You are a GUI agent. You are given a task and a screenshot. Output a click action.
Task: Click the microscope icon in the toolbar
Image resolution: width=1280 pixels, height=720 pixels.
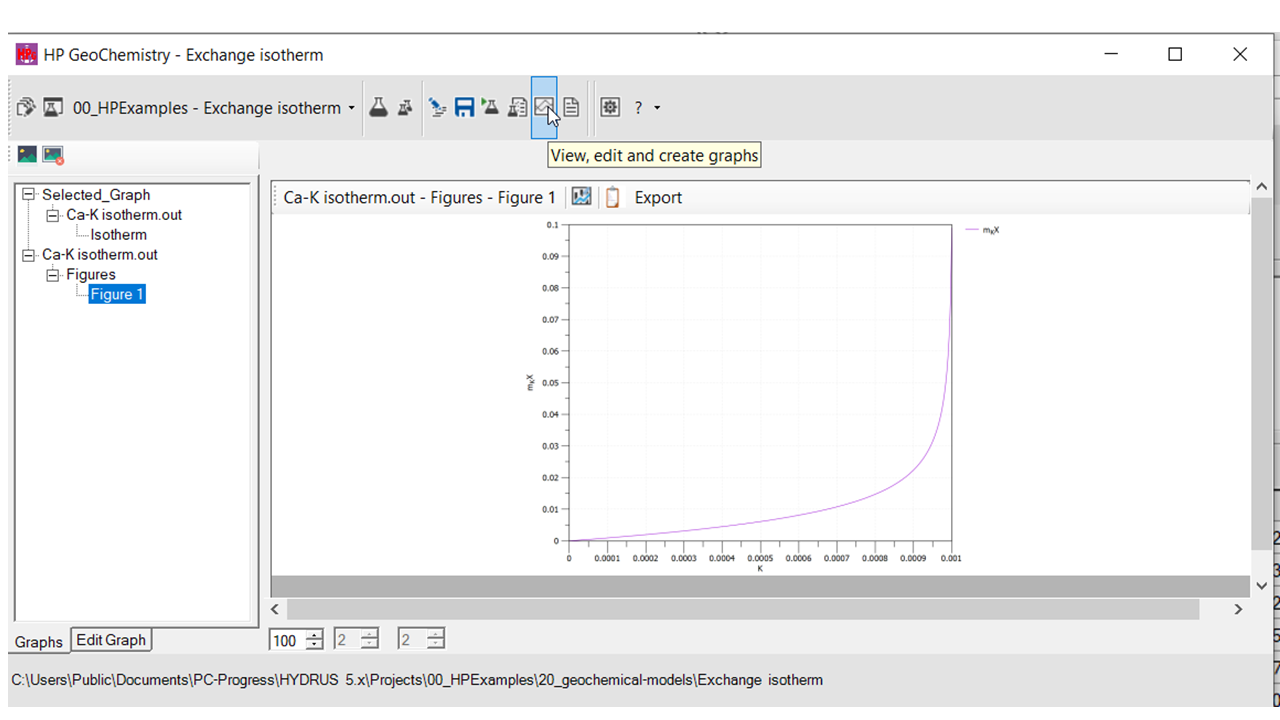pos(437,107)
